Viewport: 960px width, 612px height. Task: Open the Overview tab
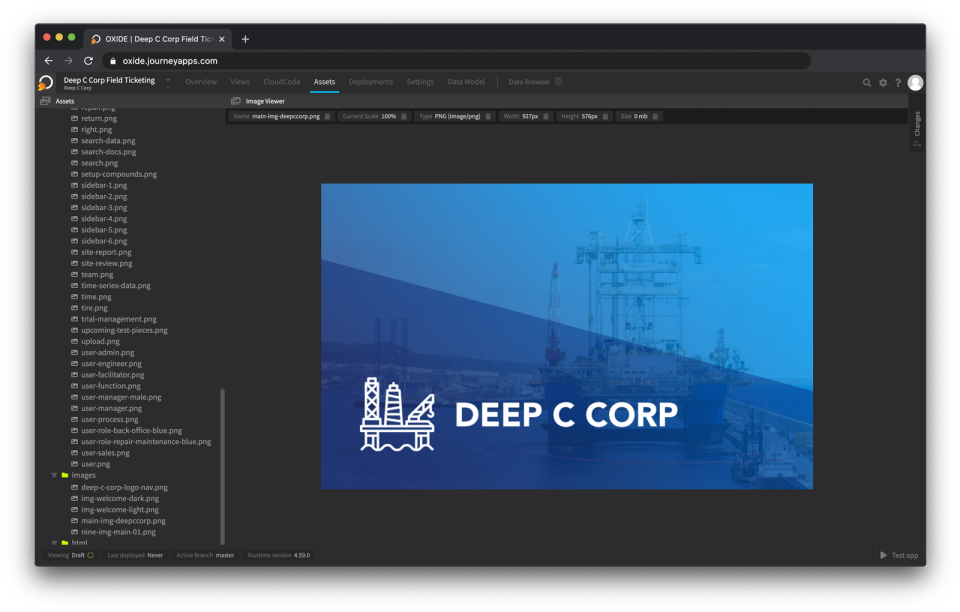coord(201,82)
